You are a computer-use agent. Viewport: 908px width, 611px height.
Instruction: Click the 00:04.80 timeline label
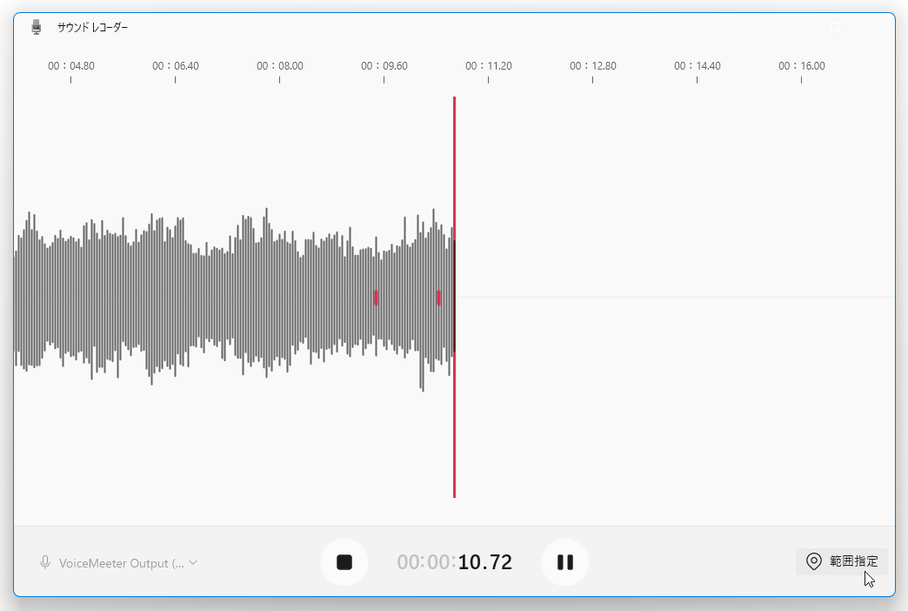pyautogui.click(x=71, y=66)
